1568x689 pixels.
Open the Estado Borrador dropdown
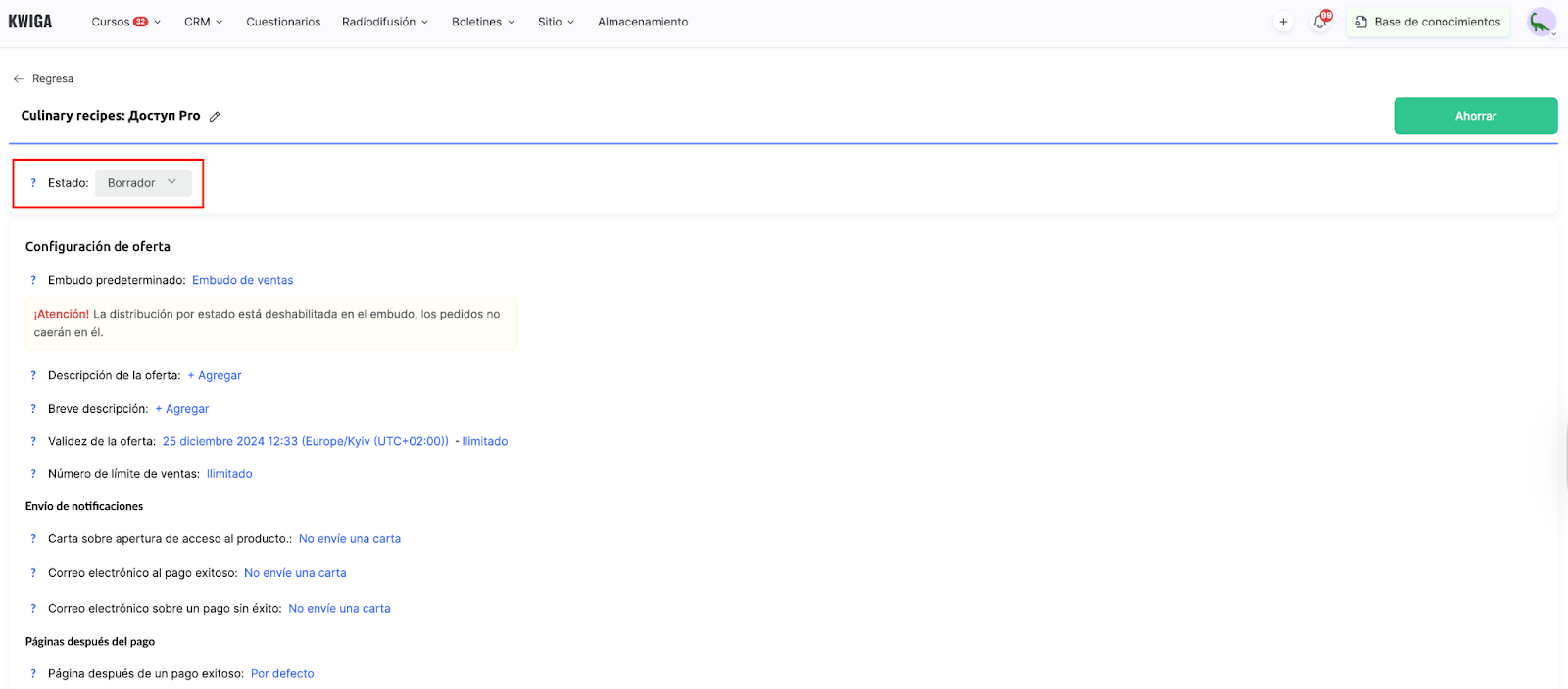tap(143, 183)
